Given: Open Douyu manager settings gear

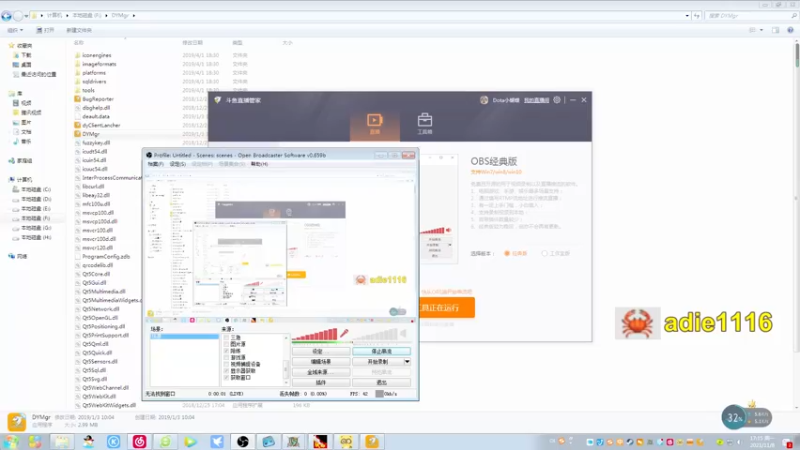Looking at the screenshot, I should tap(557, 100).
